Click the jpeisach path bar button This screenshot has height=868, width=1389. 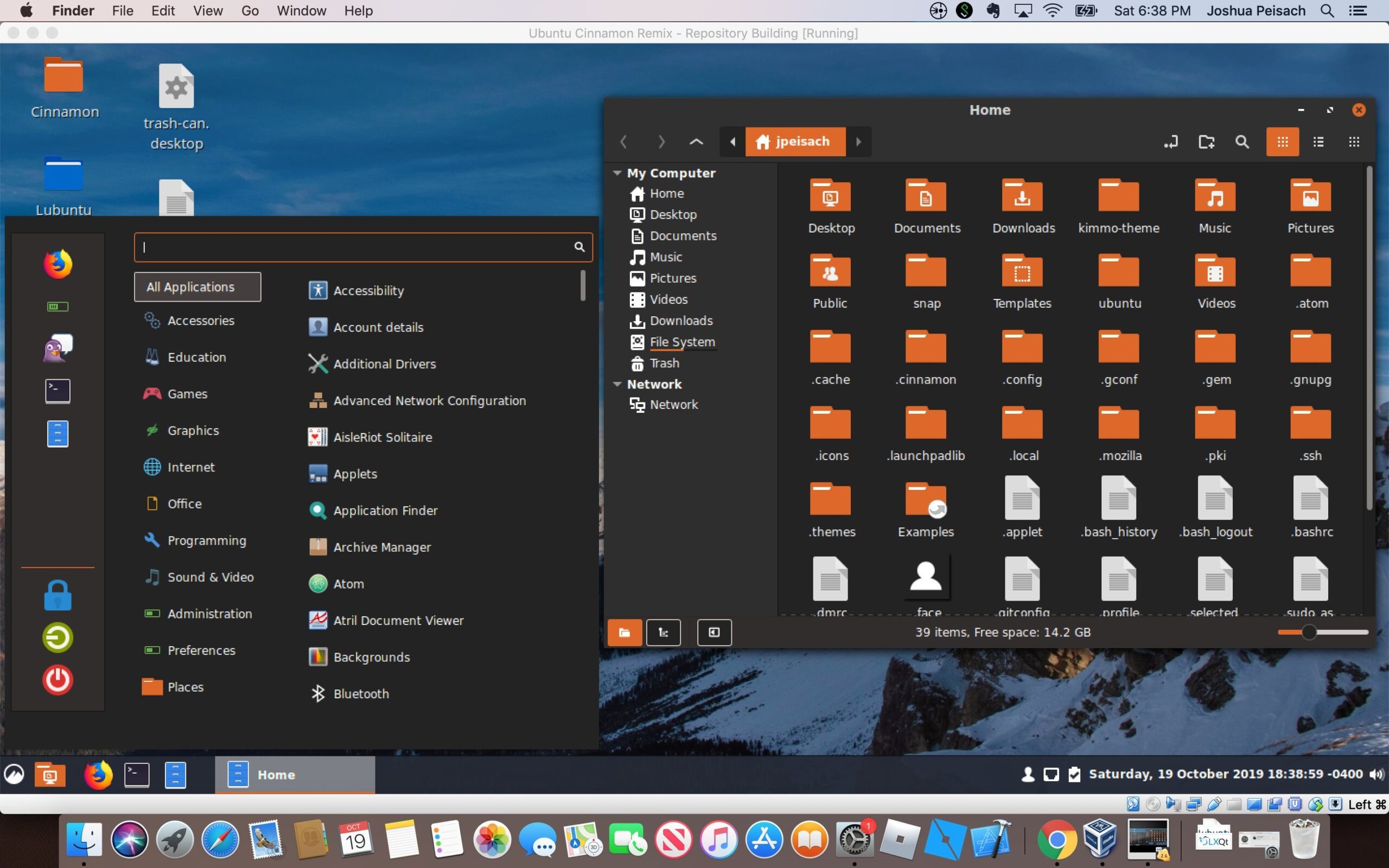795,142
